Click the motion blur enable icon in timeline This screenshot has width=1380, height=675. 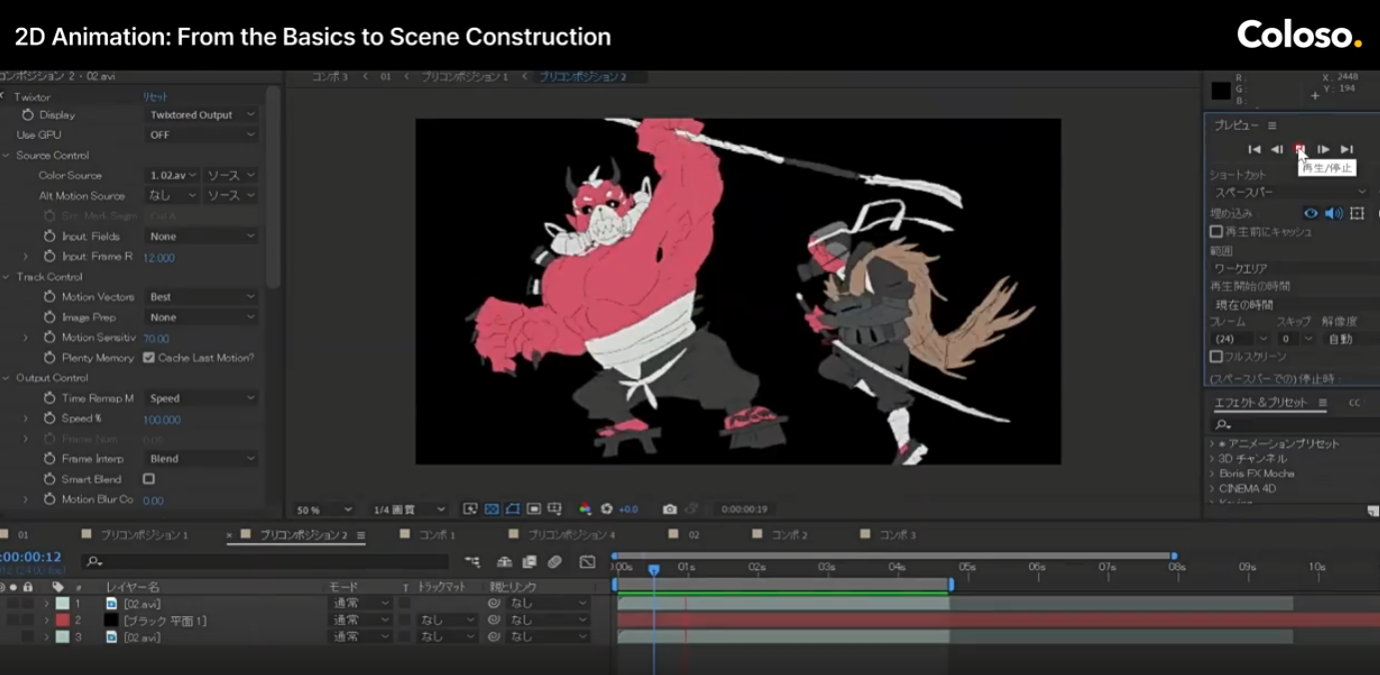[x=555, y=562]
